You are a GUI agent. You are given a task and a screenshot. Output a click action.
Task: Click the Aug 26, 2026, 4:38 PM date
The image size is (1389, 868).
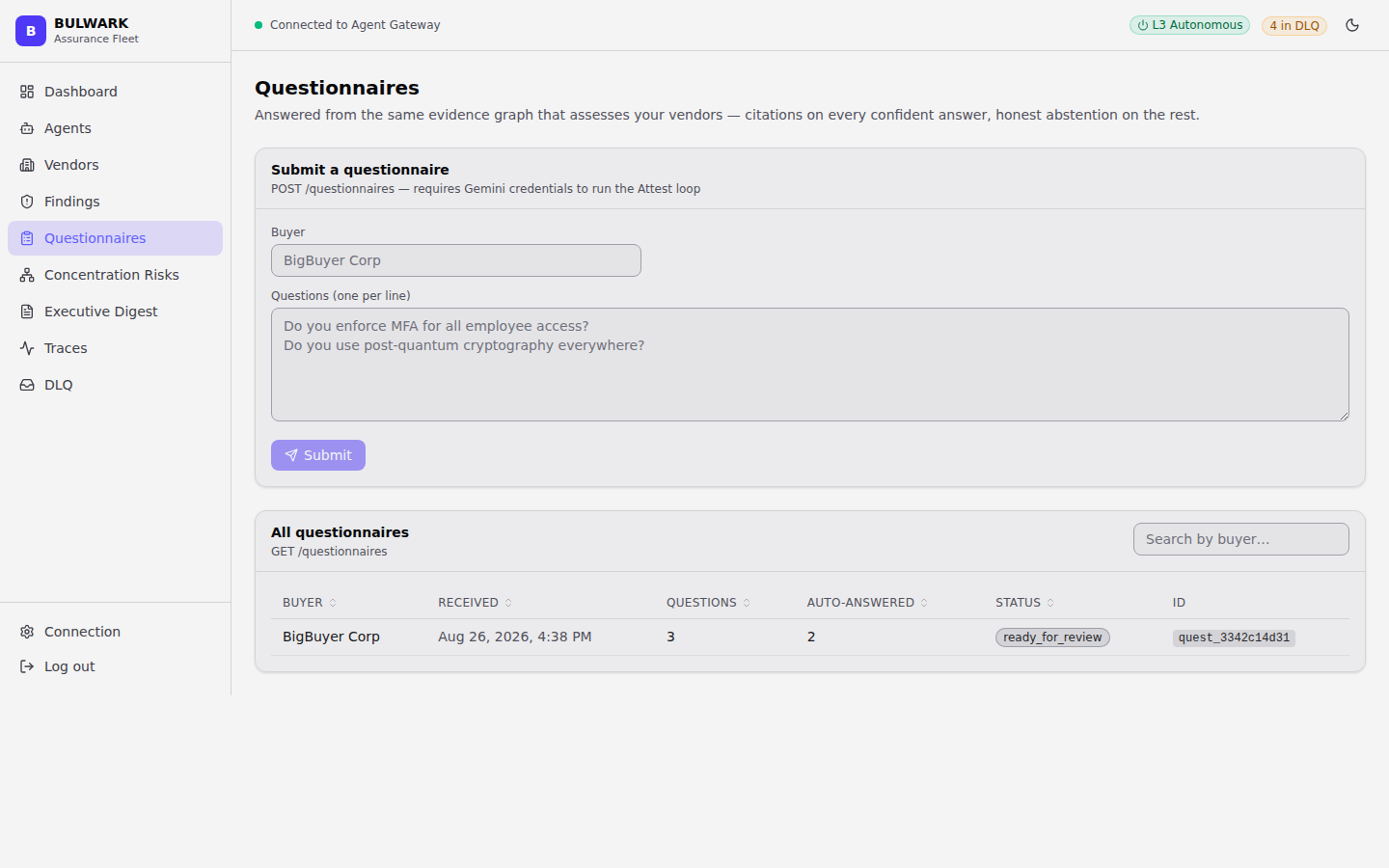[x=515, y=637]
